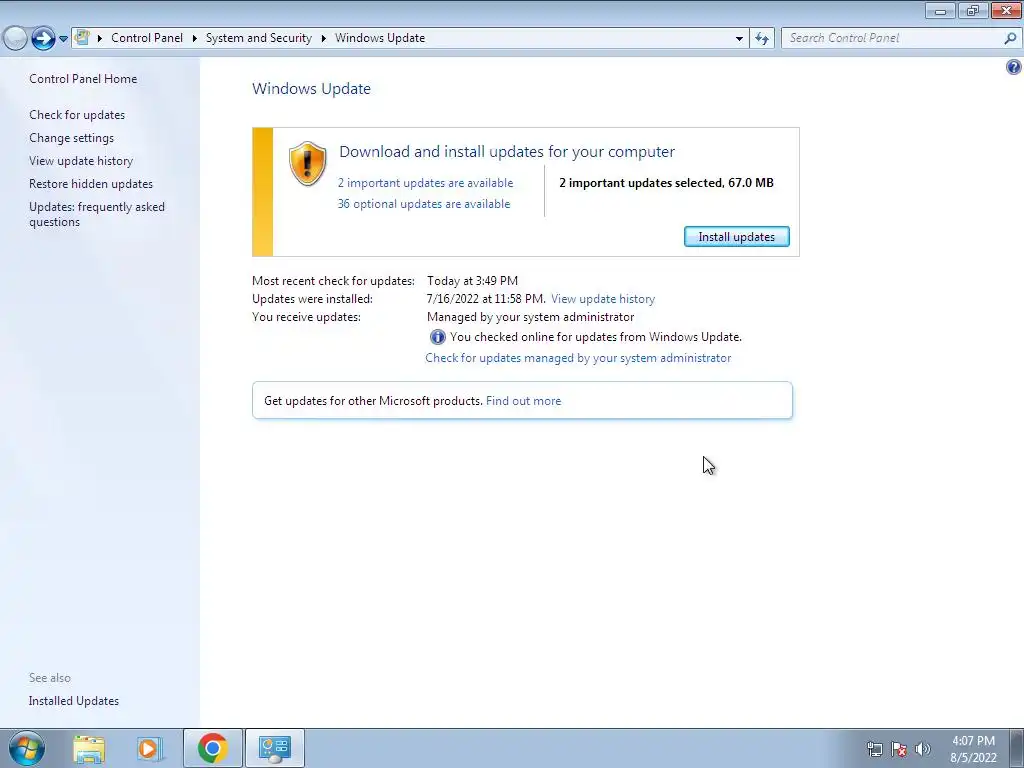Click the Refresh button next to address bar
1024x768 pixels.
click(x=762, y=39)
